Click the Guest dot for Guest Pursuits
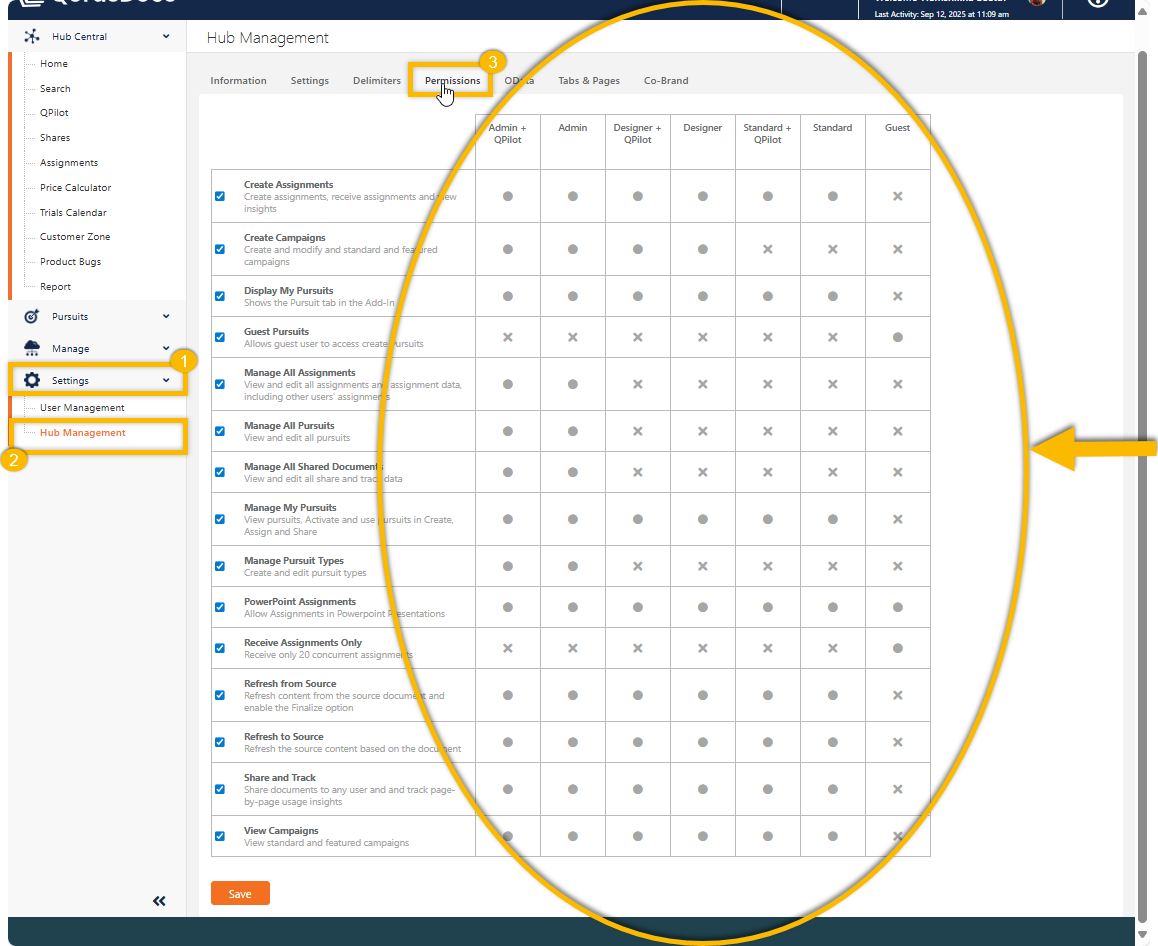Image resolution: width=1158 pixels, height=946 pixels. pyautogui.click(x=897, y=338)
